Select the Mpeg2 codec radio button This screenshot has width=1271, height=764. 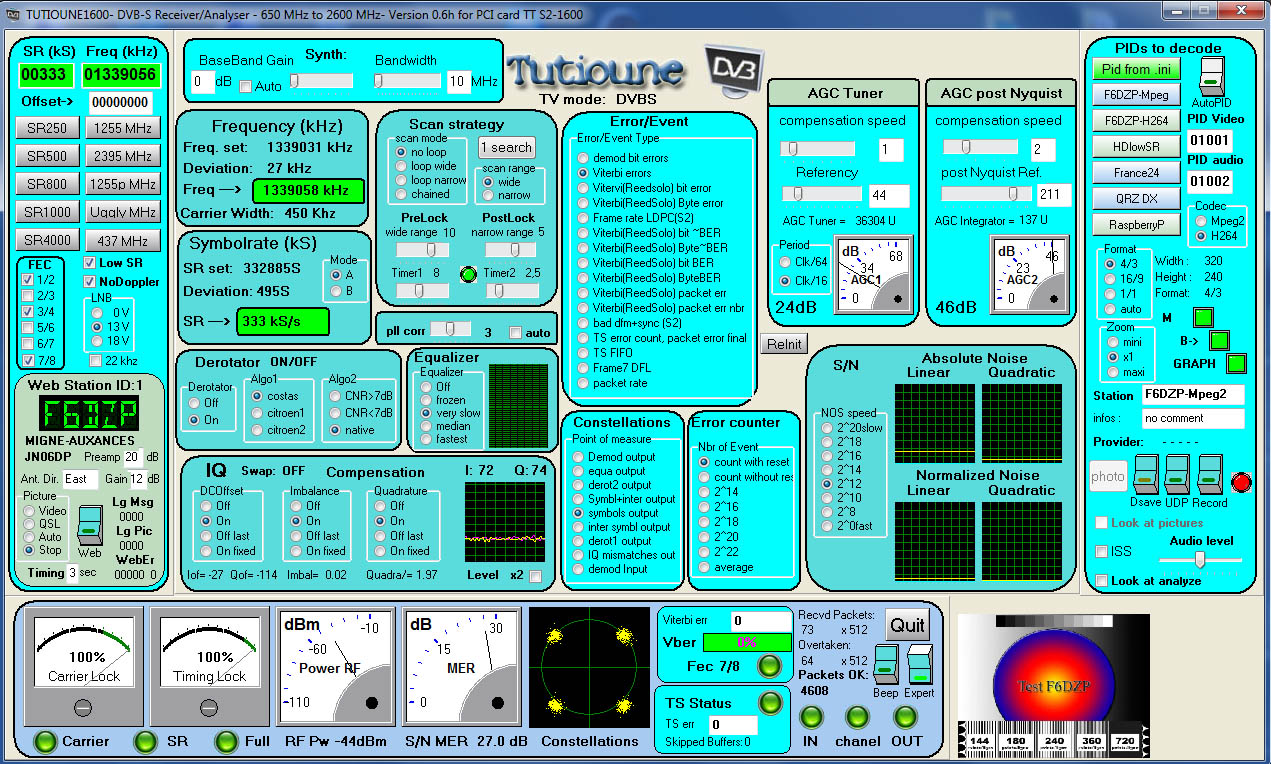[x=1200, y=221]
